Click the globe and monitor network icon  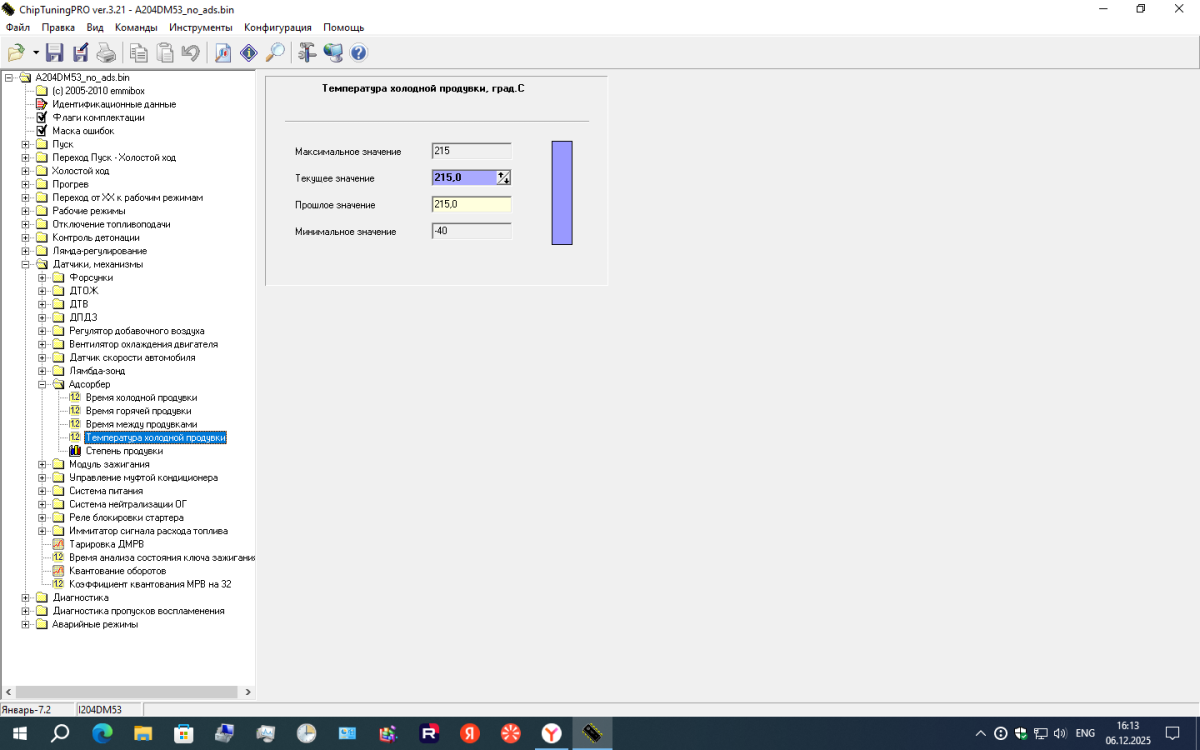click(x=333, y=52)
